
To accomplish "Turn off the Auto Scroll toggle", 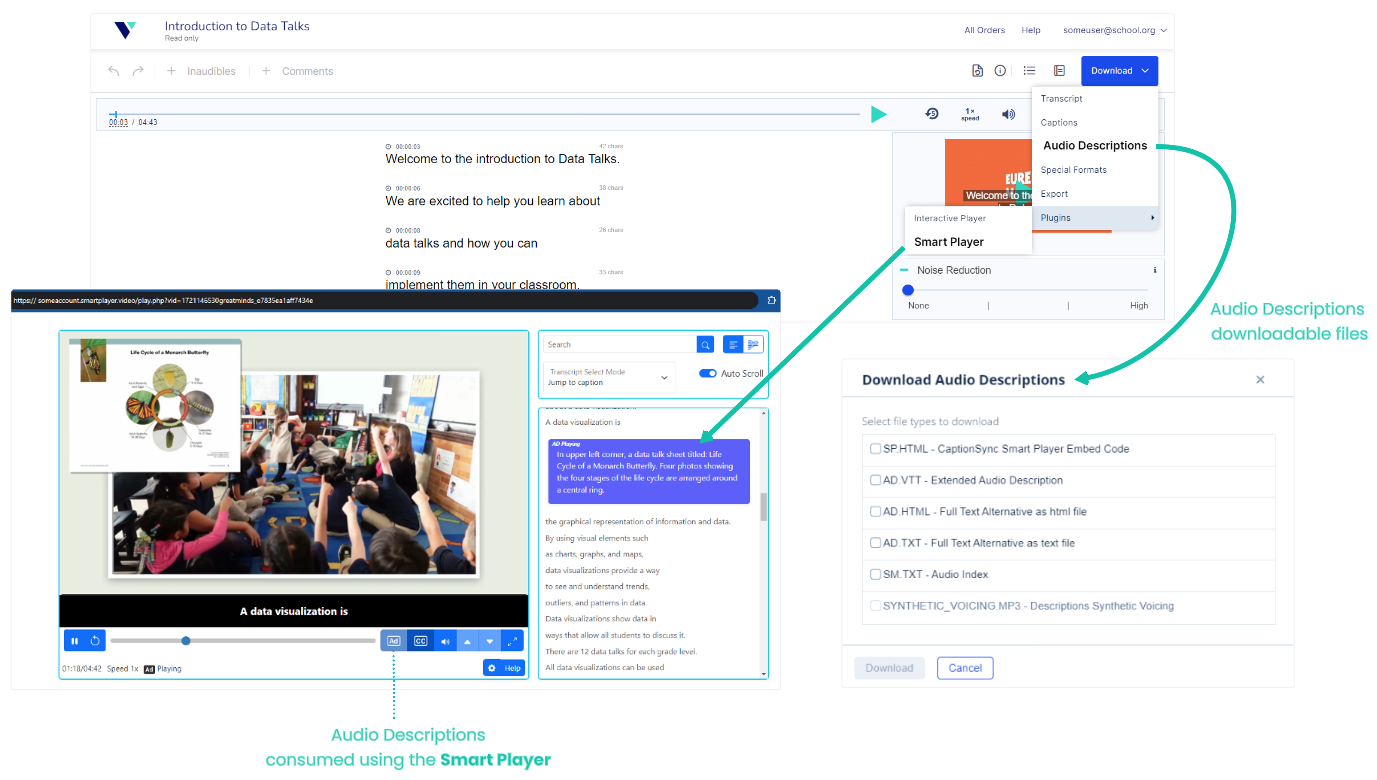I will point(708,373).
